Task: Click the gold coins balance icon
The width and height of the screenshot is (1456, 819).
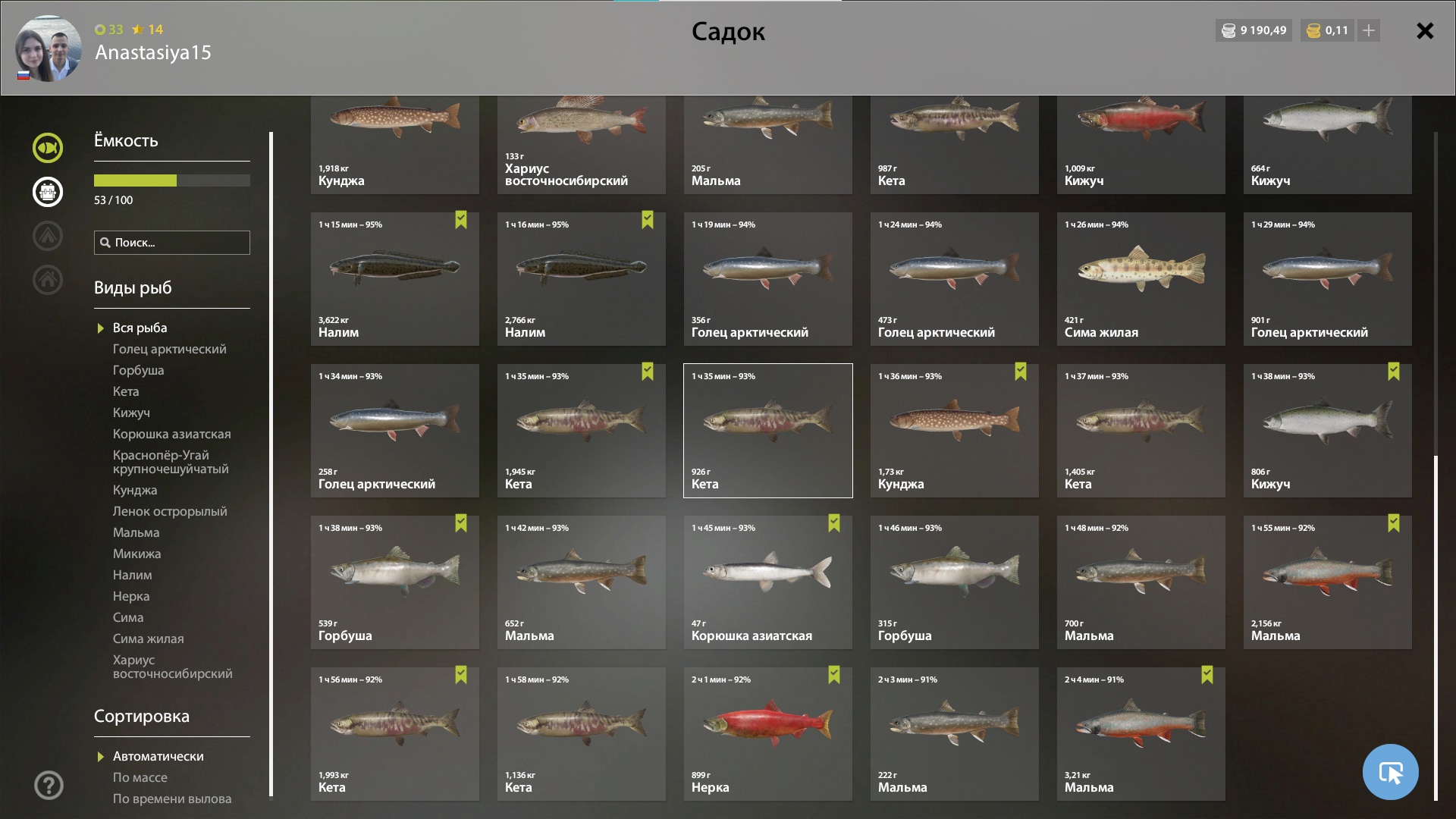Action: pos(1314,30)
